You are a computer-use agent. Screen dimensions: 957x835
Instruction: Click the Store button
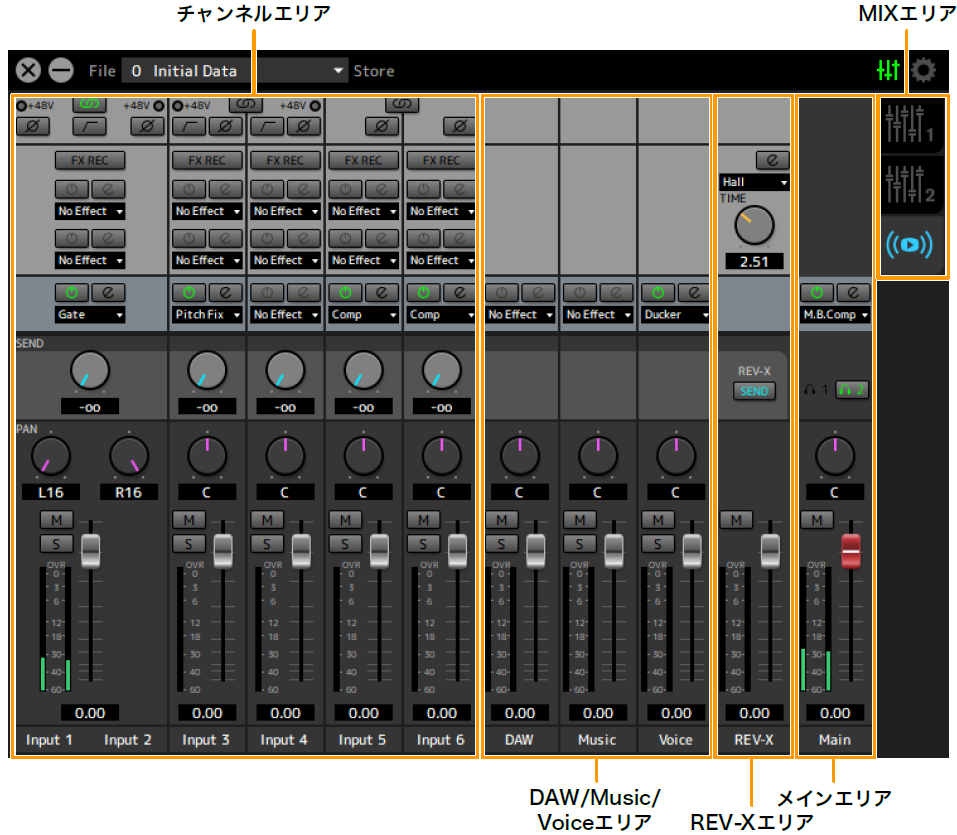click(373, 71)
